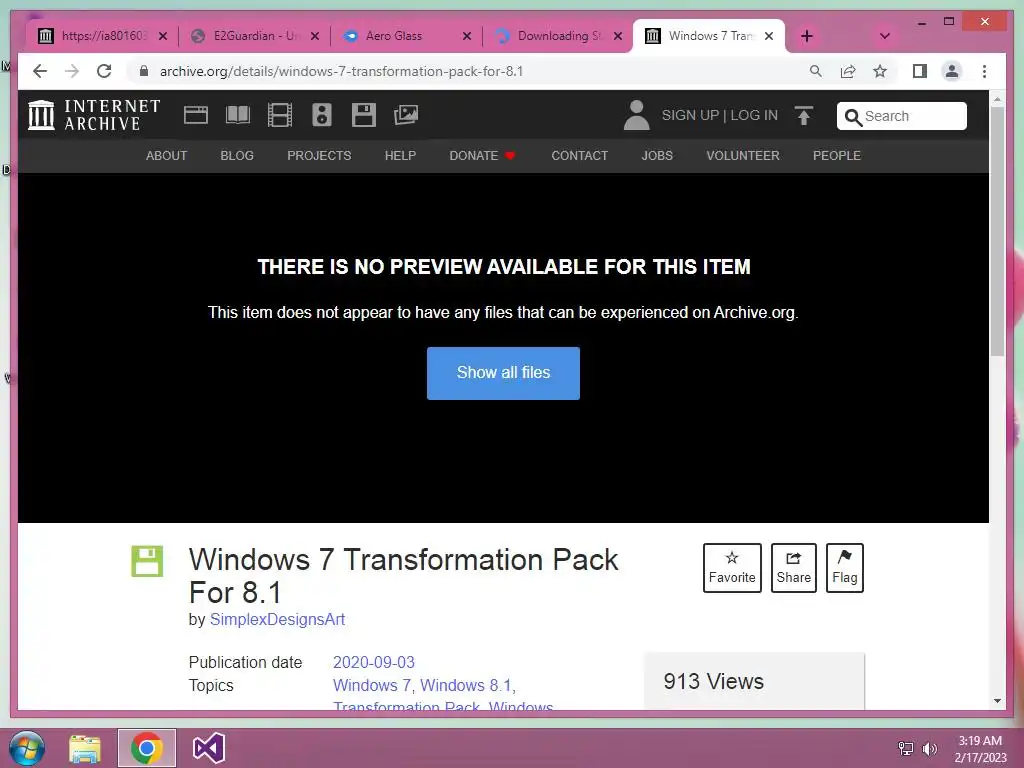Click the upload arrow icon

click(x=804, y=116)
